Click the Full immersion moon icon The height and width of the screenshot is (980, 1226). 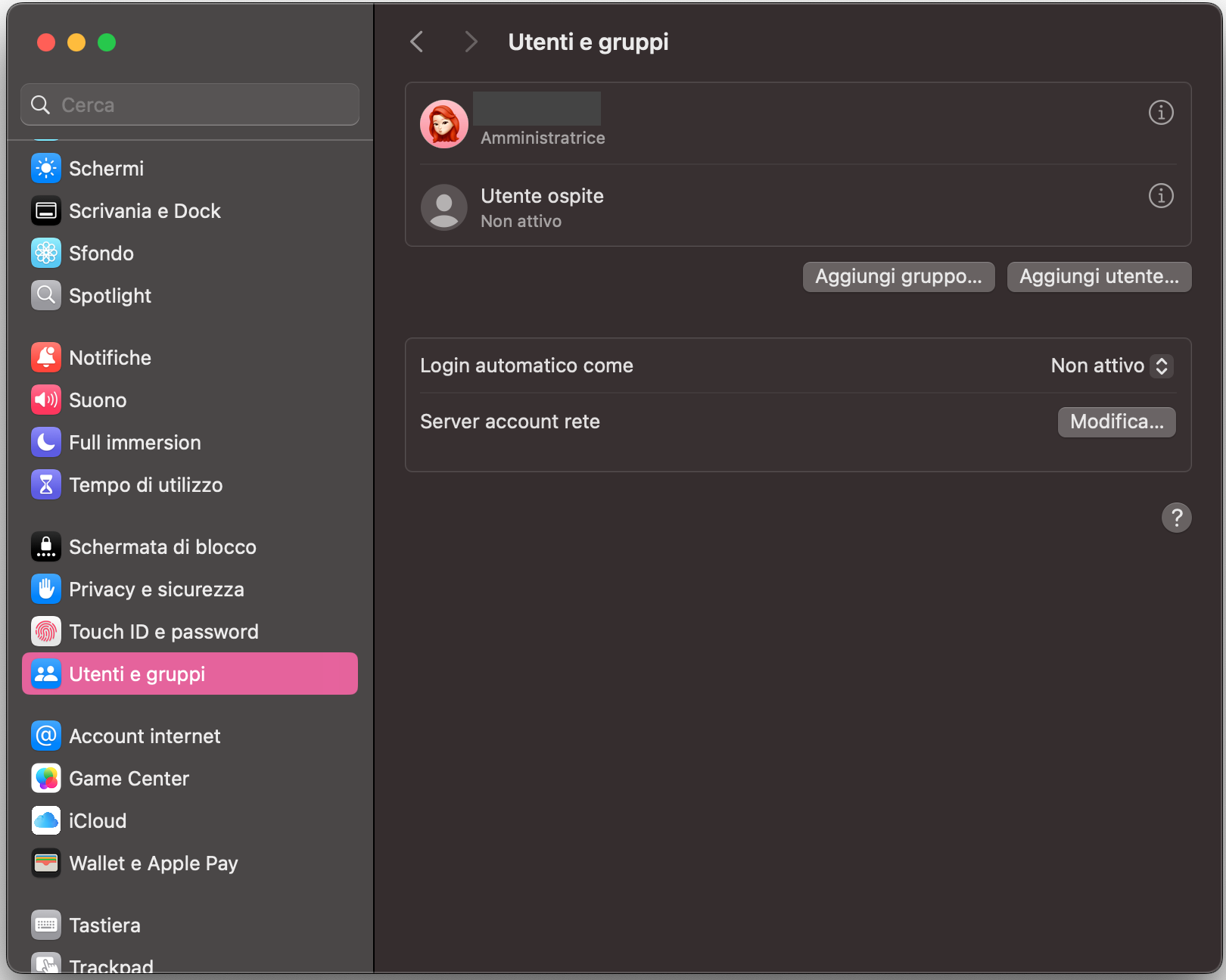46,442
